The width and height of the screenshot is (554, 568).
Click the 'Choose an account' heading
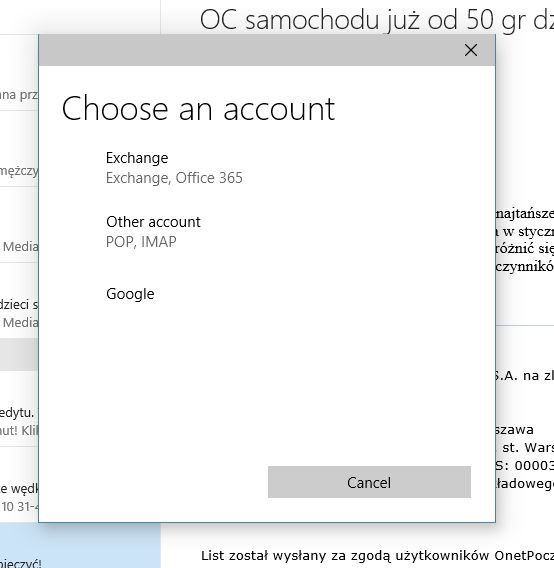[198, 108]
